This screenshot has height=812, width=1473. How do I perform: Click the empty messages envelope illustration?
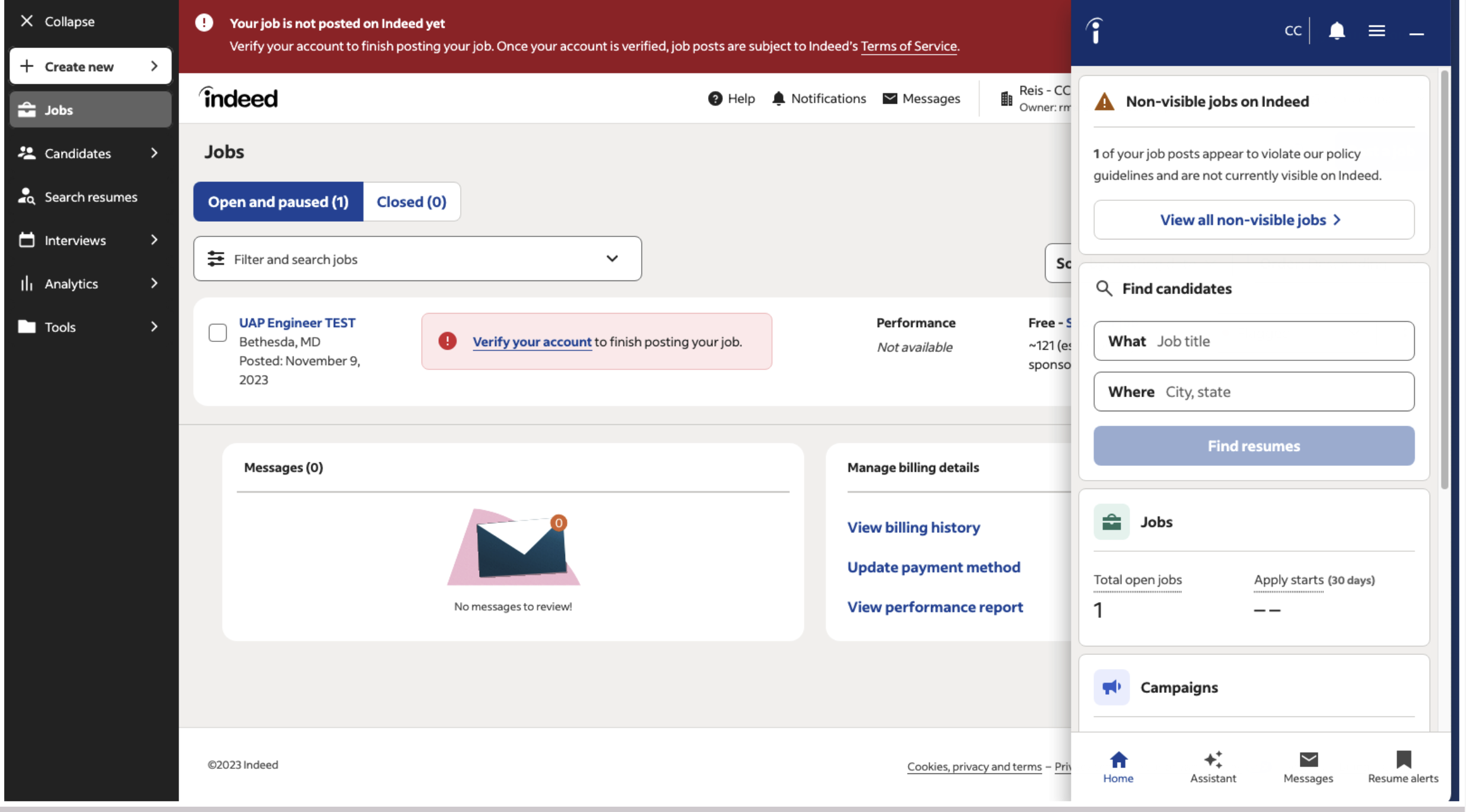click(514, 547)
